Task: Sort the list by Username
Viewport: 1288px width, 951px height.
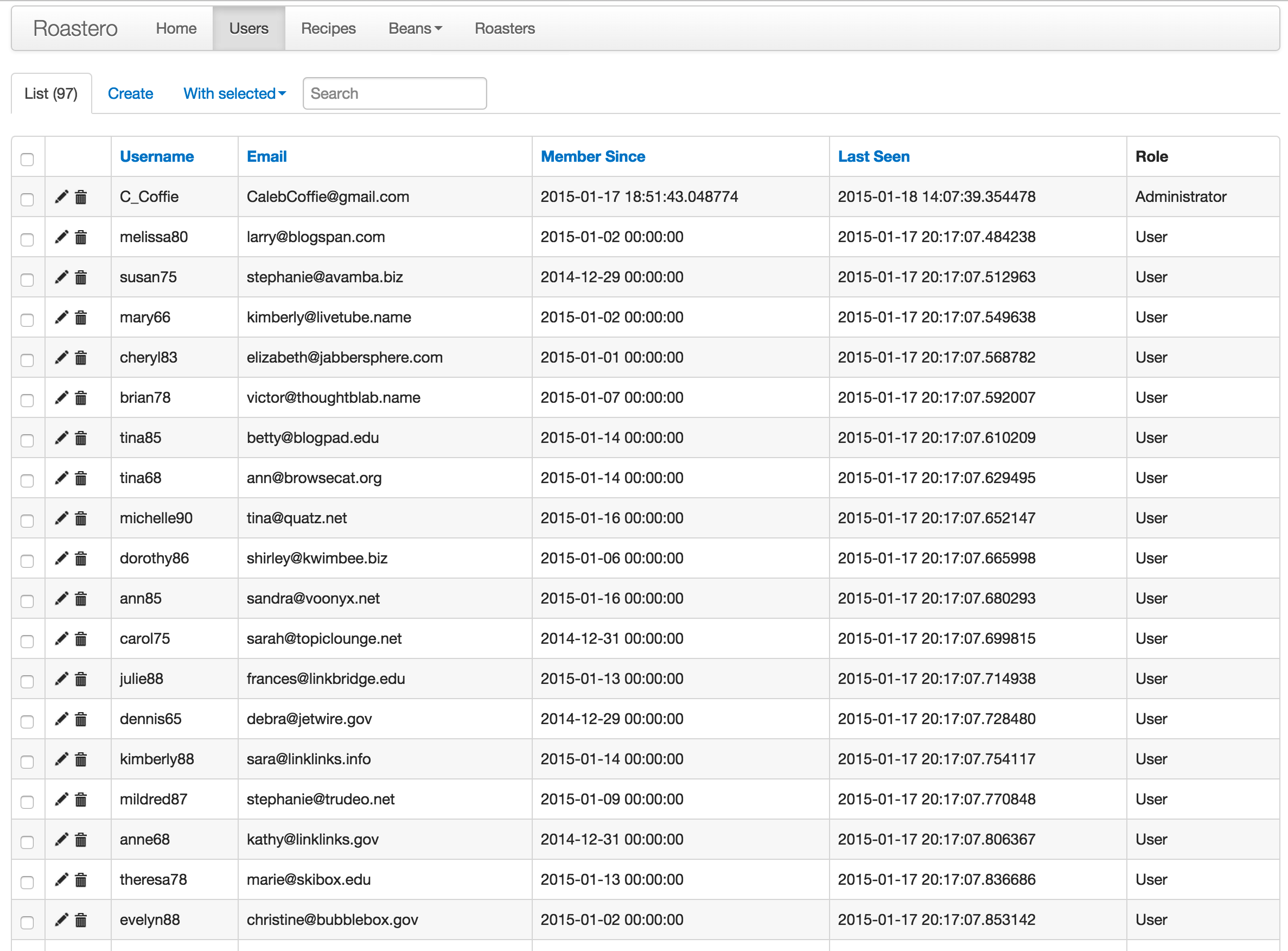Action: point(156,156)
